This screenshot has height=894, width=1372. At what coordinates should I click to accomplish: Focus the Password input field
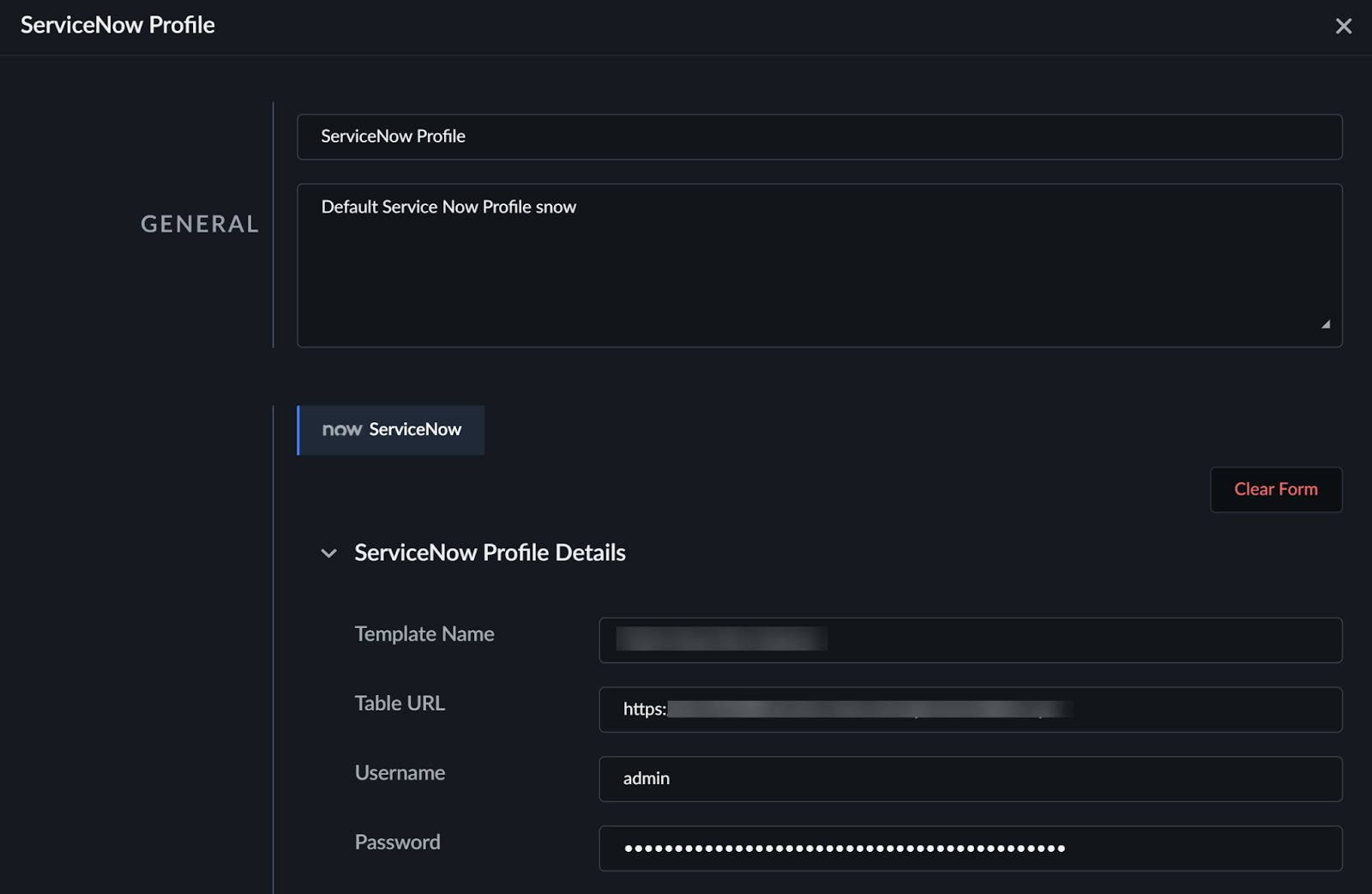click(970, 849)
